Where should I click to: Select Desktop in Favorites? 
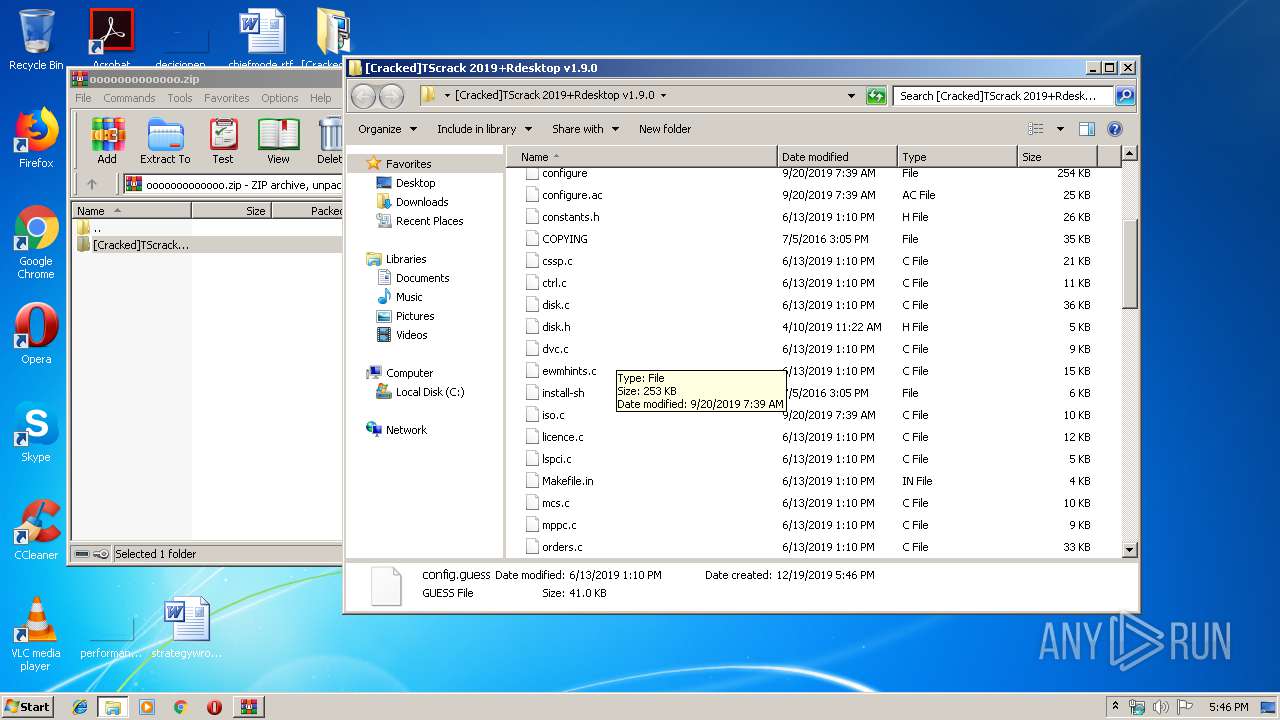point(415,183)
